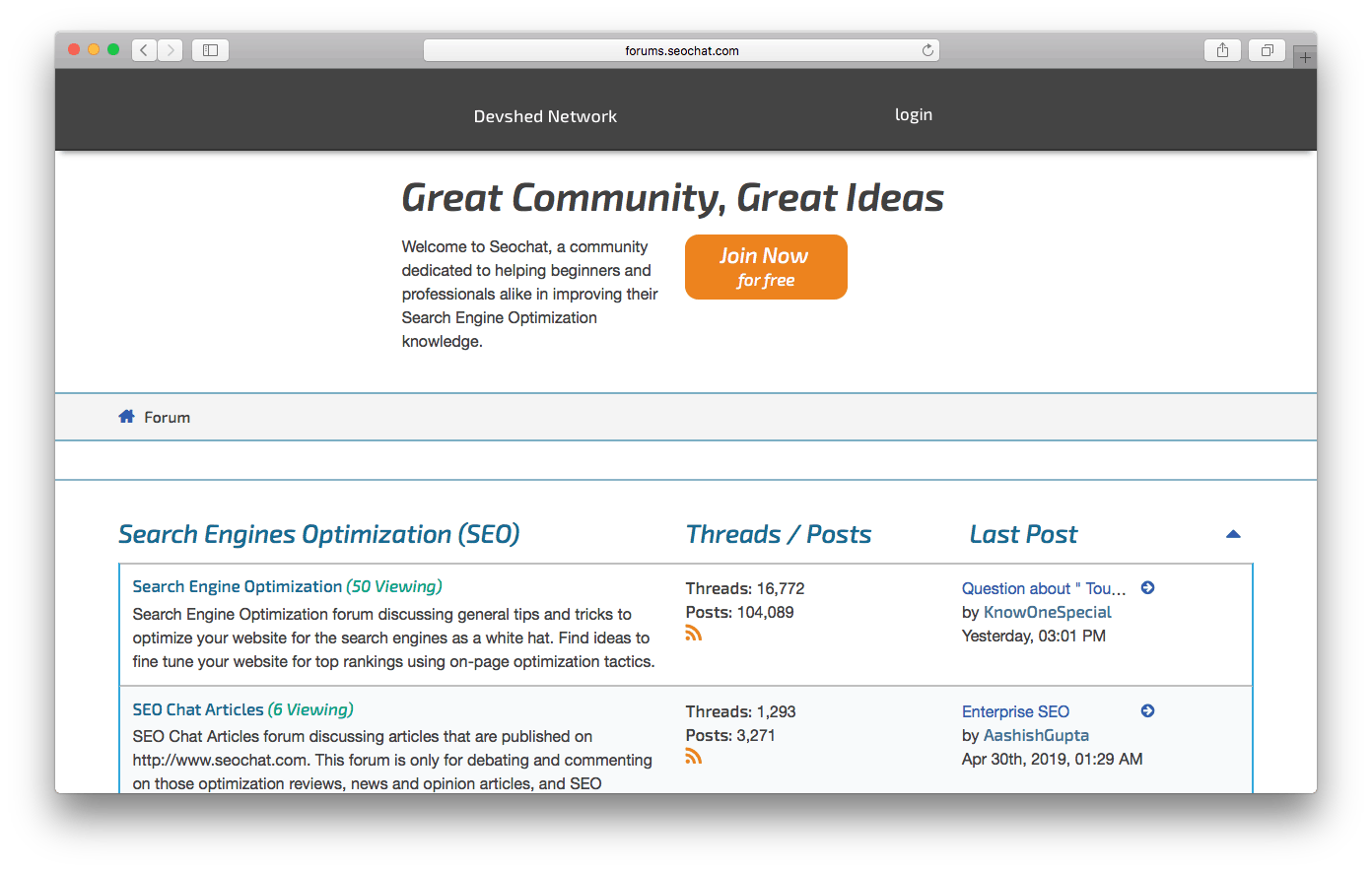
Task: Click the forums.seochat.com address bar
Action: click(x=681, y=50)
